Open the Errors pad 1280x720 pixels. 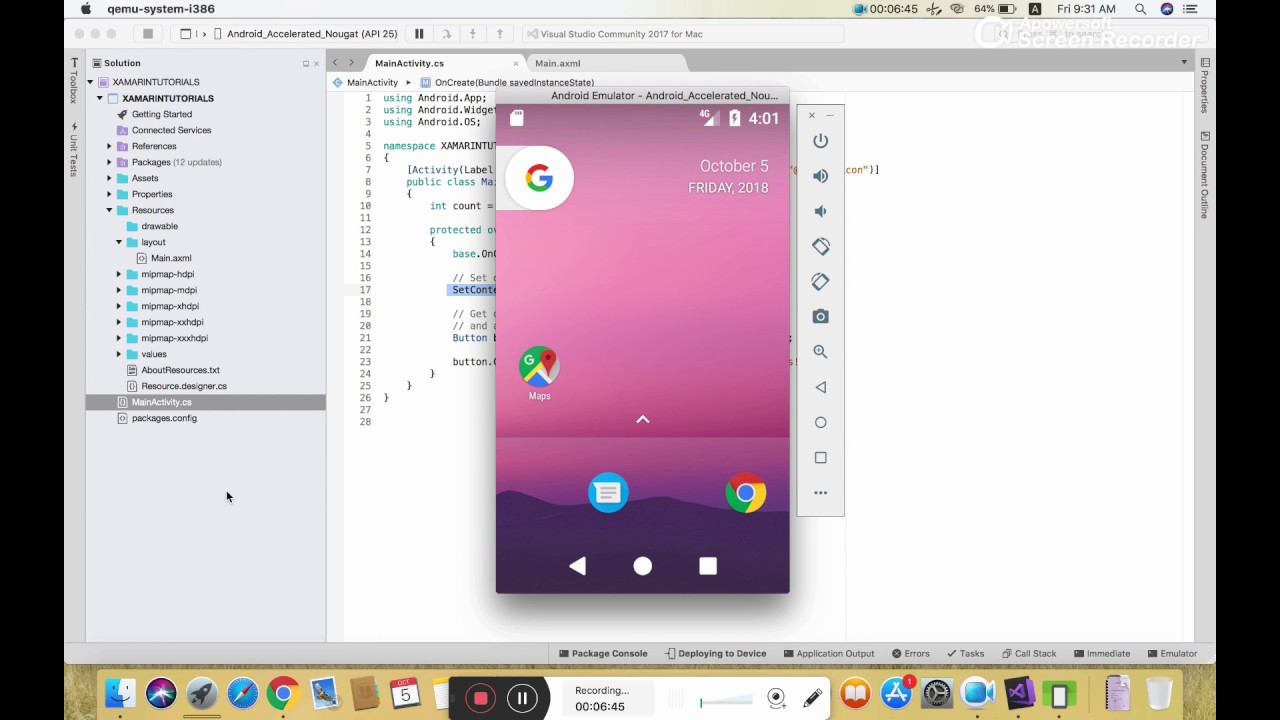pyautogui.click(x=910, y=653)
